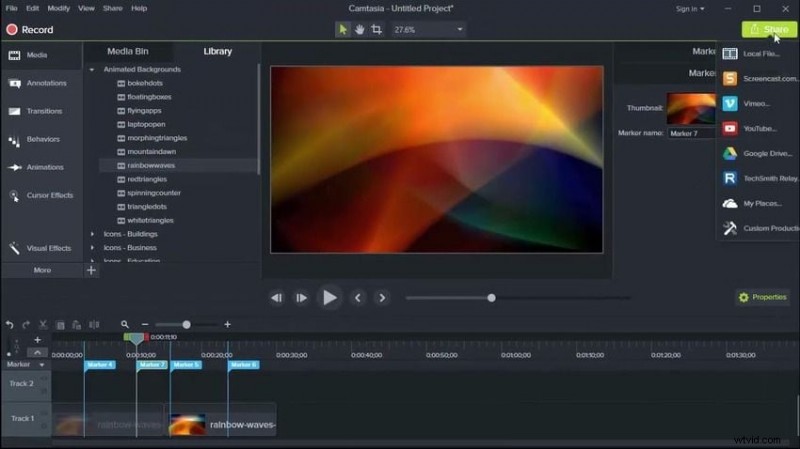Viewport: 800px width, 449px height.
Task: Open the Media panel
Action: (41, 55)
